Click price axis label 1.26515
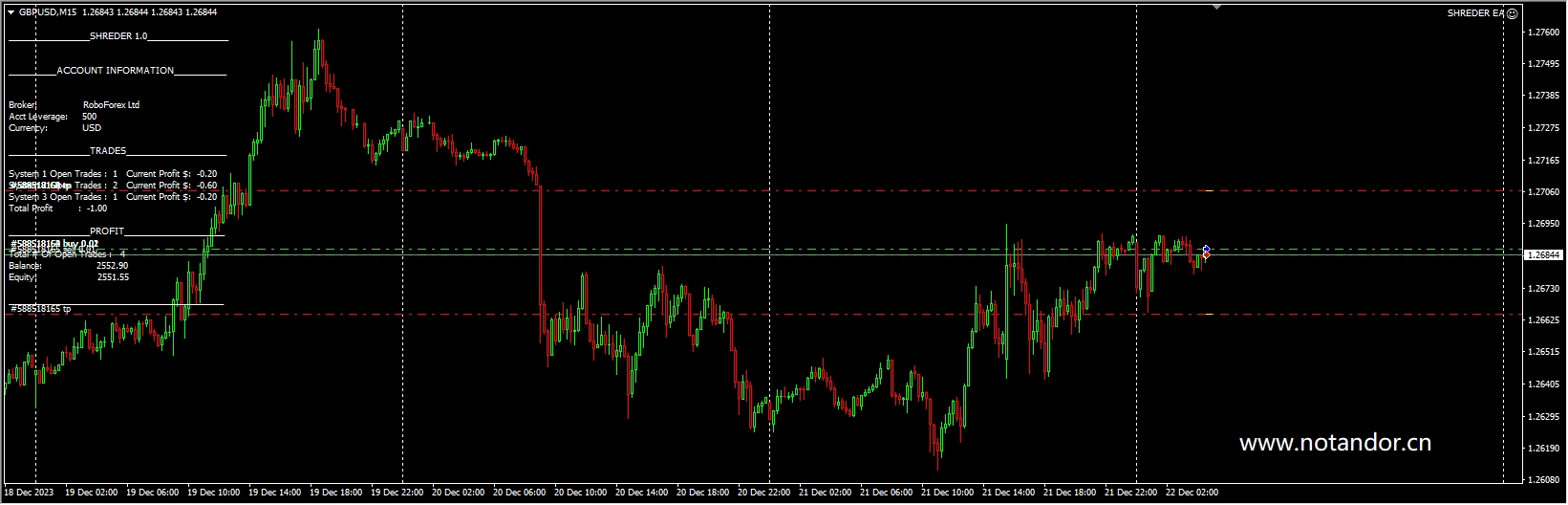Screen dimensions: 1568x505 (1544, 352)
